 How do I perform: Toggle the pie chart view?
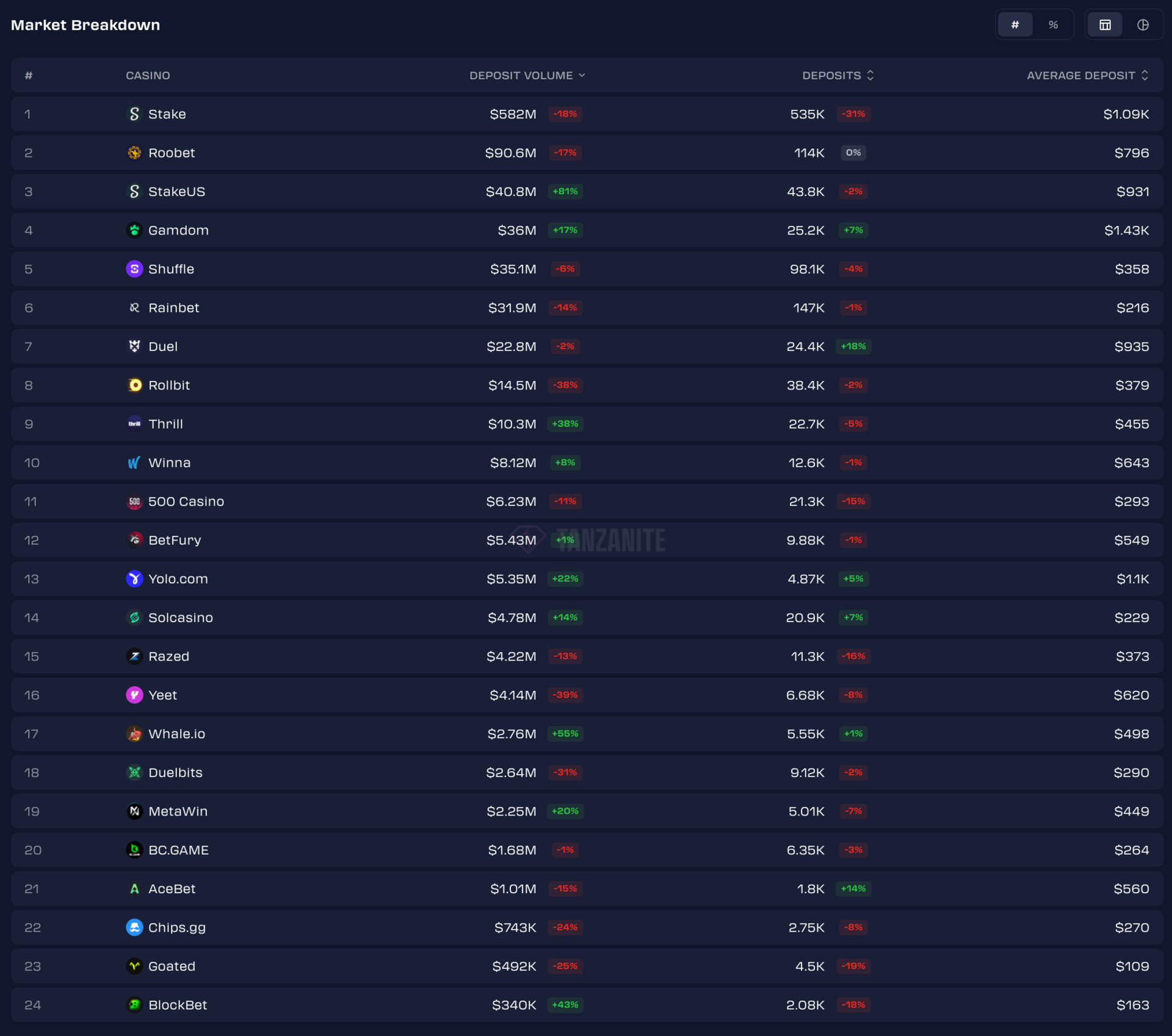pos(1143,25)
